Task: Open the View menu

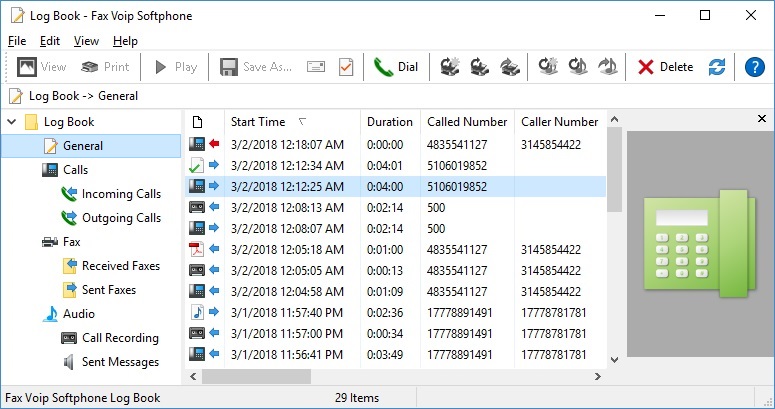Action: [86, 41]
